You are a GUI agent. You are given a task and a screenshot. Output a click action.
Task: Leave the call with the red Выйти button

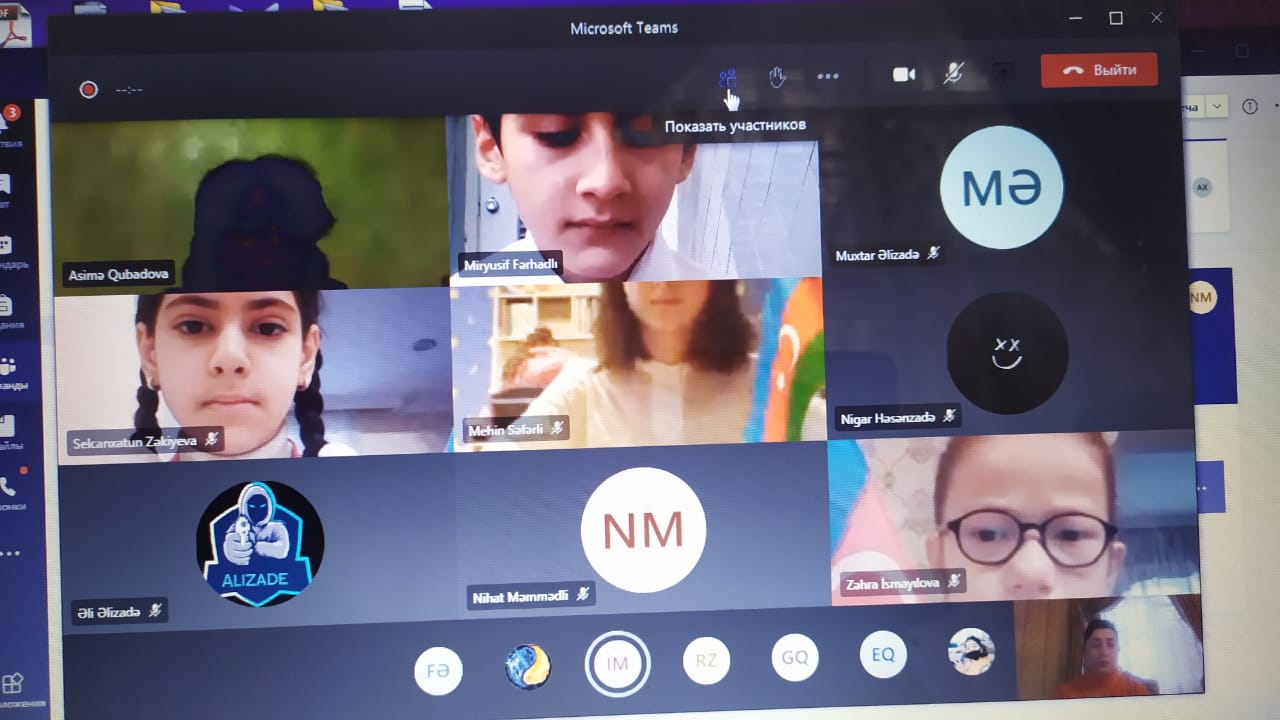pyautogui.click(x=1099, y=70)
